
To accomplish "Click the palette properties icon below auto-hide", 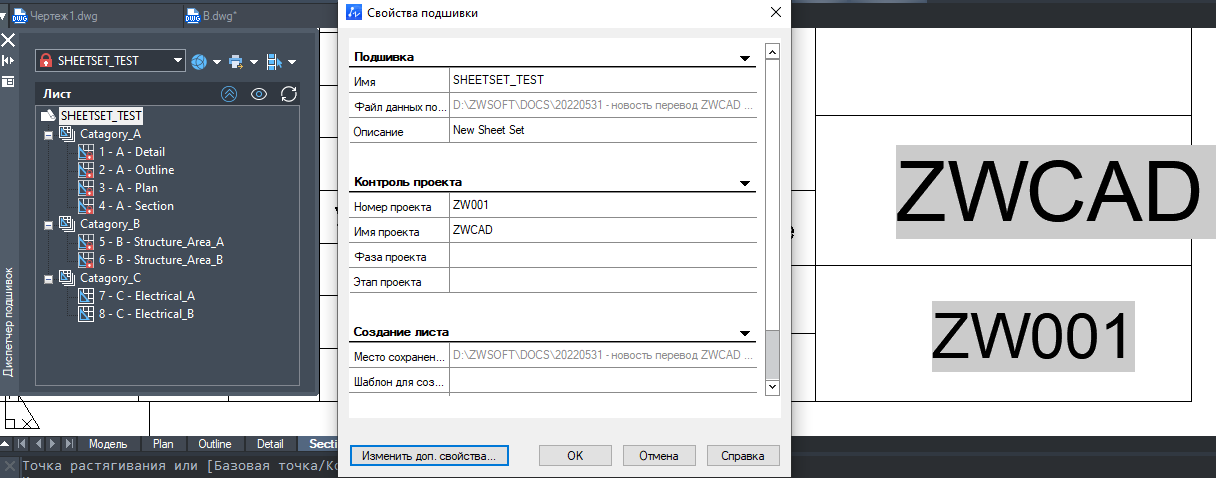I will (8, 81).
